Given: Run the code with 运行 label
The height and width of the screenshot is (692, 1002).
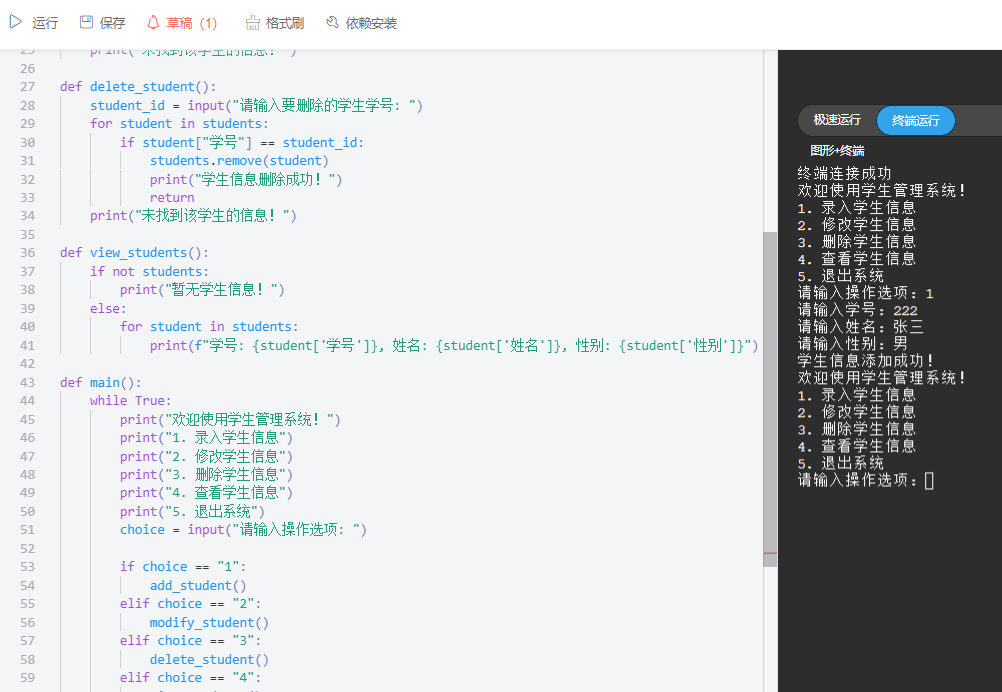Looking at the screenshot, I should (45, 23).
